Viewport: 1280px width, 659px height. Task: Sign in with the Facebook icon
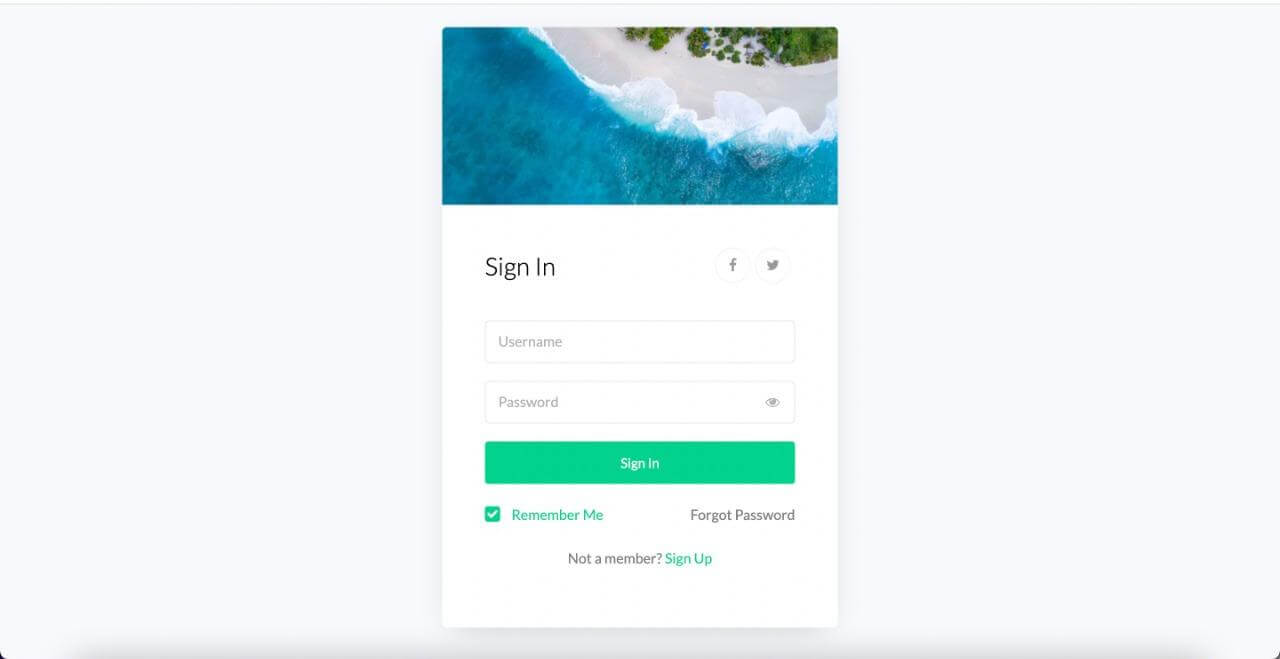732,265
